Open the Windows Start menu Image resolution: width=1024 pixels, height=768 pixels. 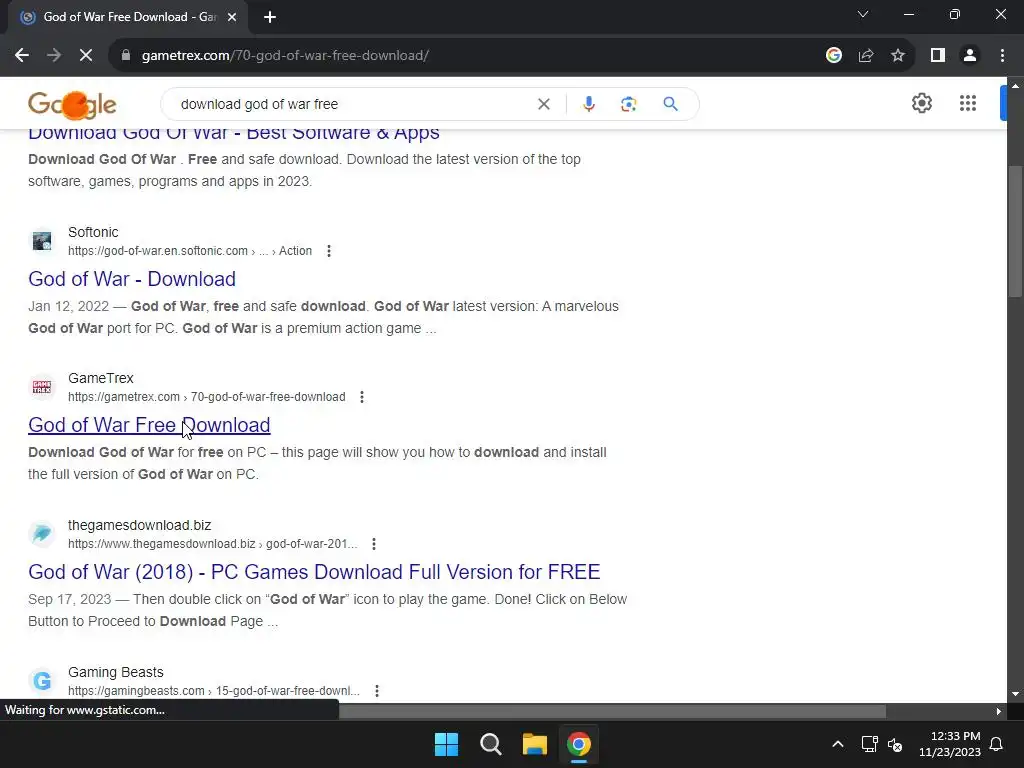(447, 744)
